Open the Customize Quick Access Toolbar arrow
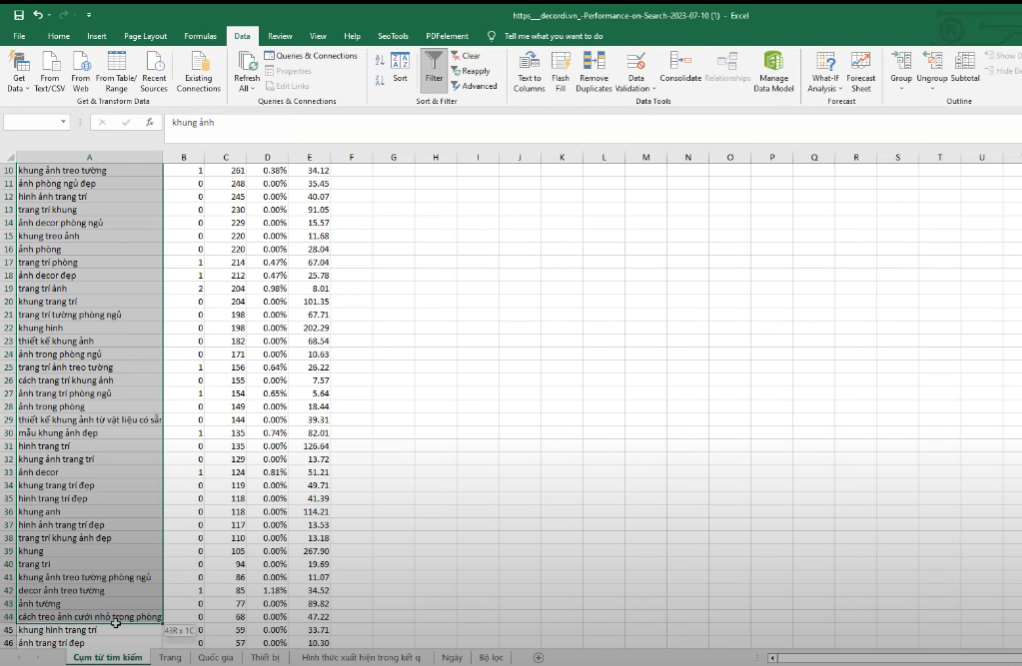The image size is (1022, 666). pos(89,15)
